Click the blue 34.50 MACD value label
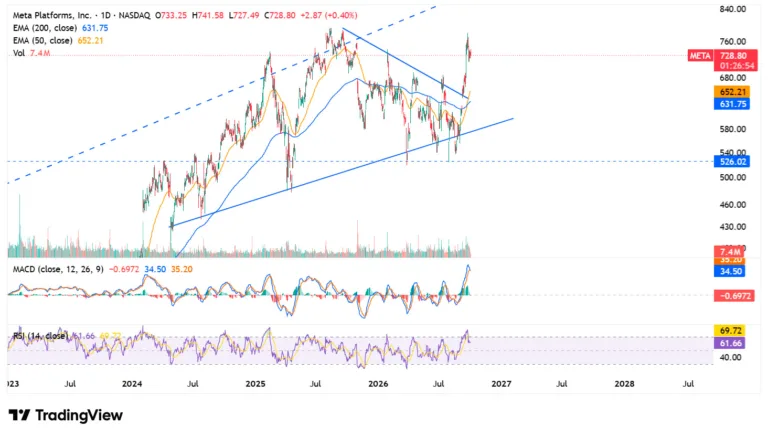 coord(729,271)
